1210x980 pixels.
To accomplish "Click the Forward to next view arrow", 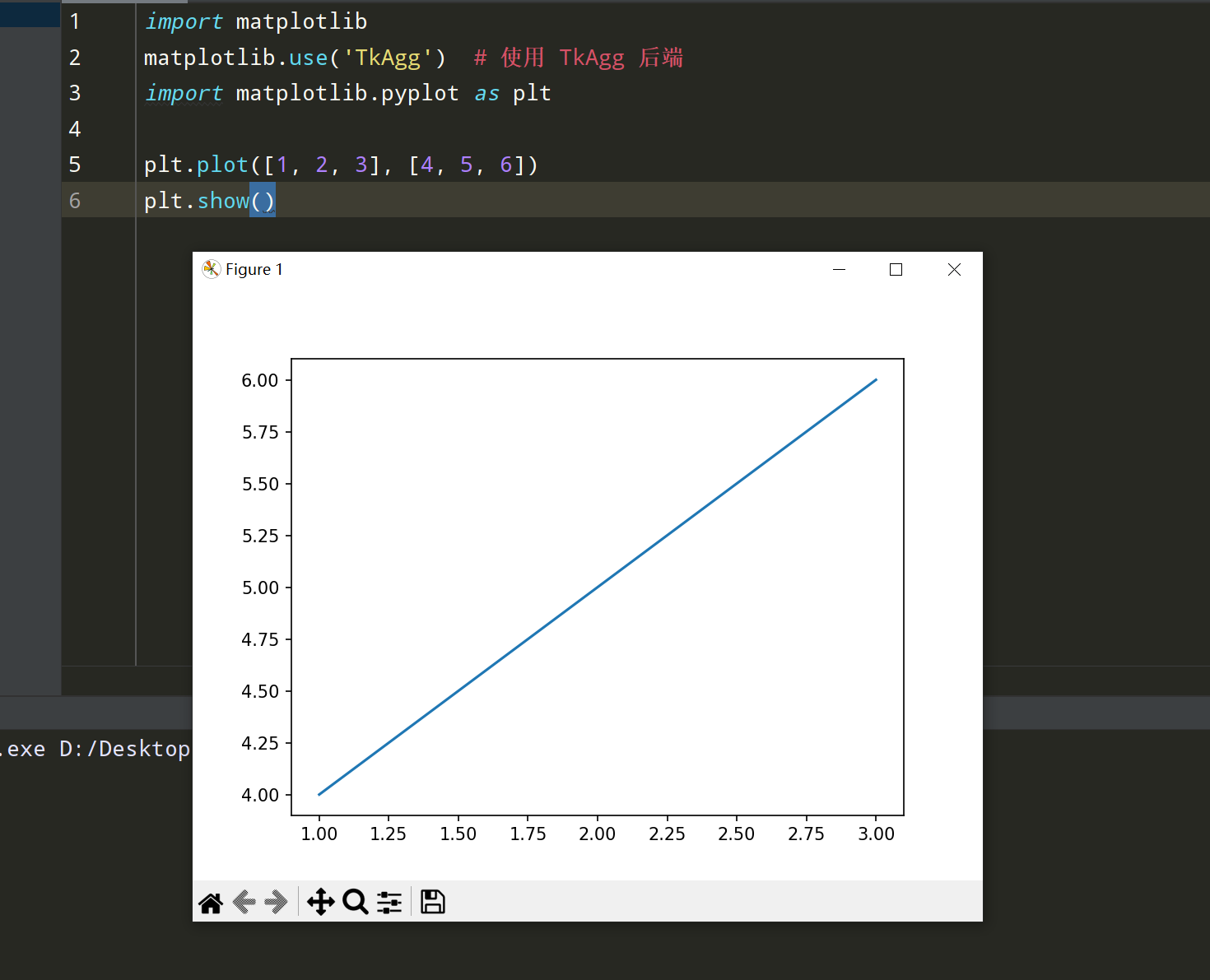I will [x=276, y=903].
